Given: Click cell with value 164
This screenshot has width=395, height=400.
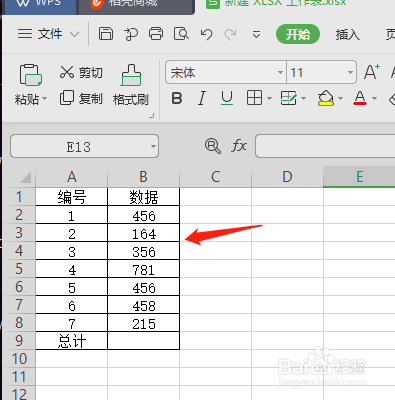Looking at the screenshot, I should click(144, 233).
